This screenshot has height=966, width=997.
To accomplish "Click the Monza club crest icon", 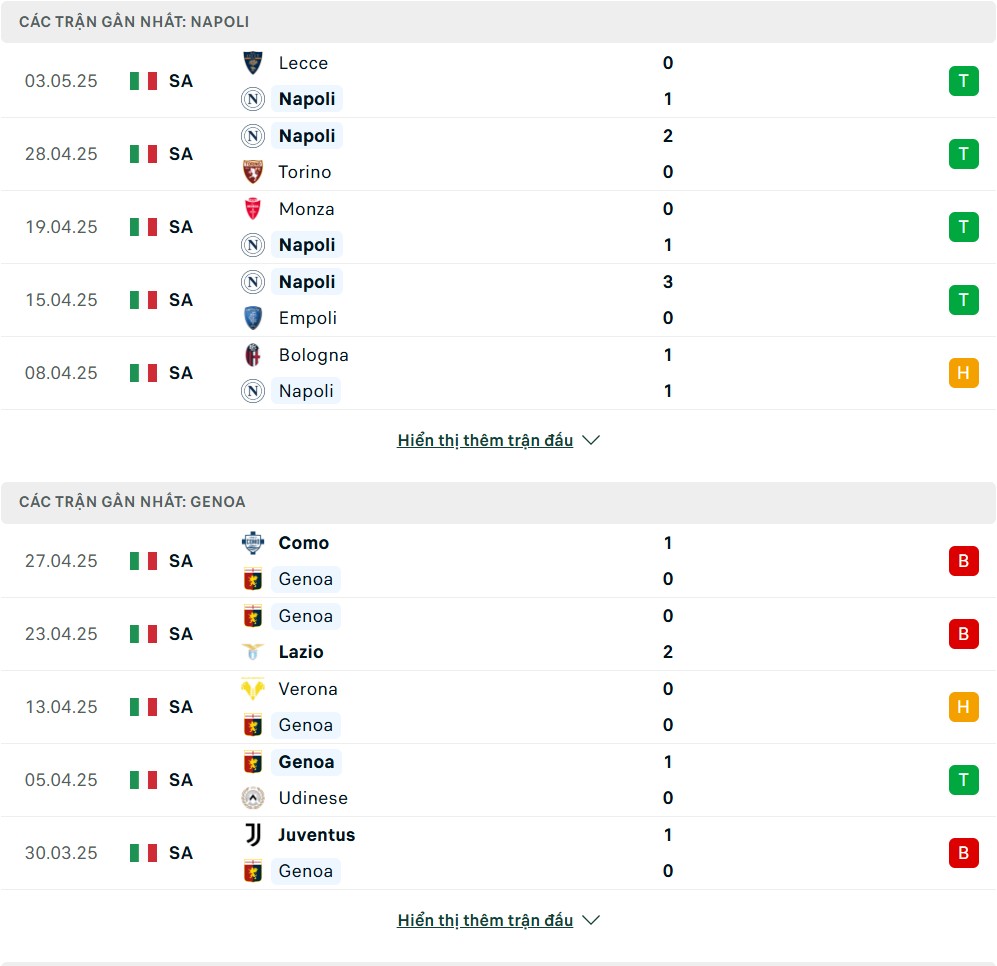I will (253, 209).
